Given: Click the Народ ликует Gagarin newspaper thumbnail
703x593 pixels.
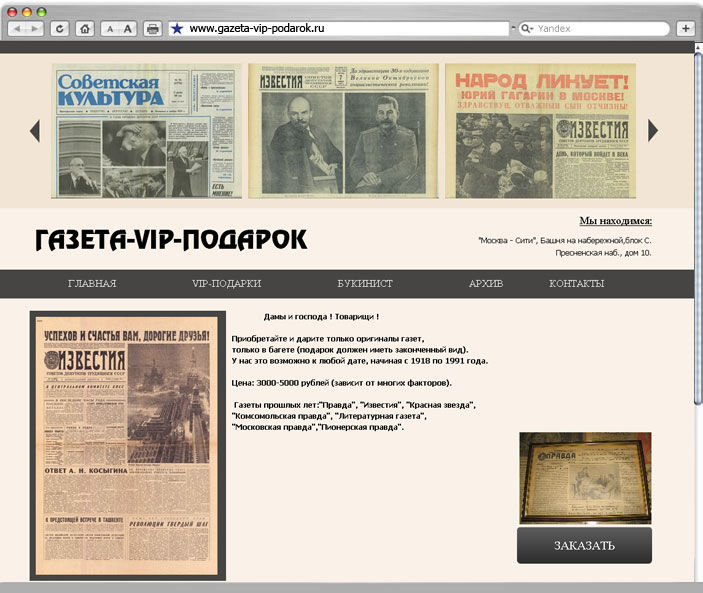Looking at the screenshot, I should [540, 131].
